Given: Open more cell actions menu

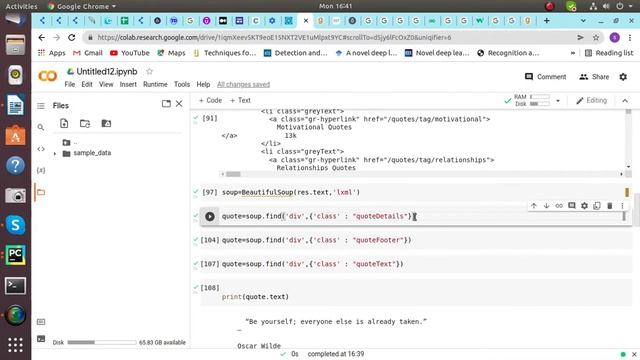Looking at the screenshot, I should click(622, 206).
